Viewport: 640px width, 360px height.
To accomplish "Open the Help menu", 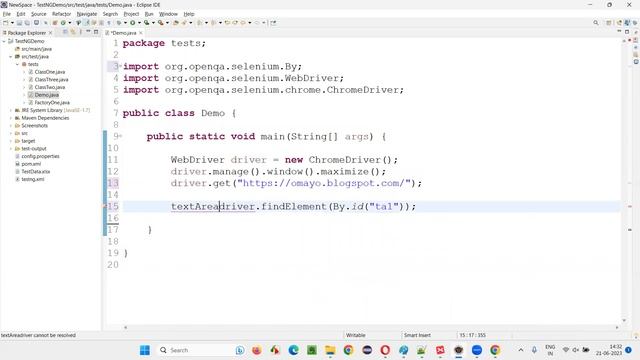I will 189,14.
